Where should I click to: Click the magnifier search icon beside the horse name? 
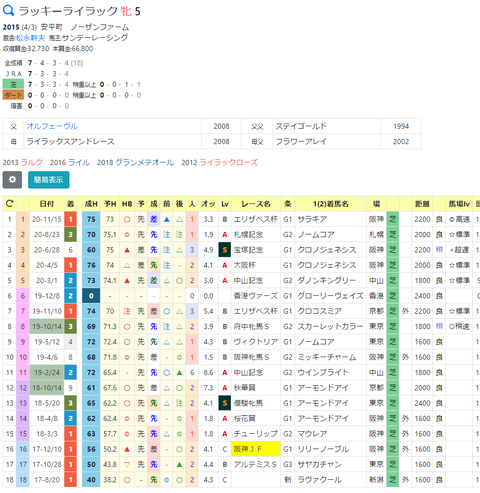tap(8, 11)
